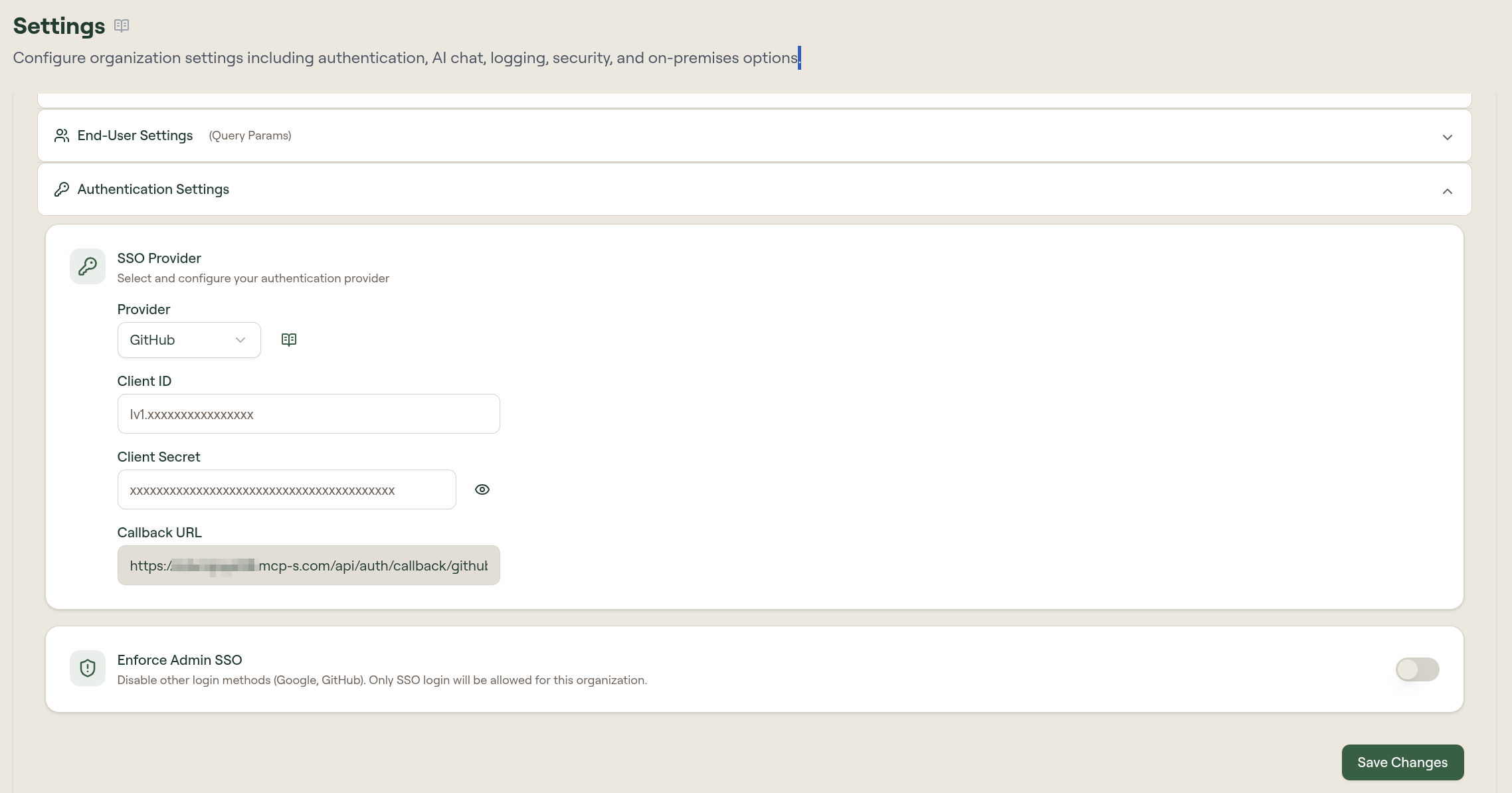Click the SSO Provider heading
This screenshot has width=1512, height=793.
click(x=159, y=258)
